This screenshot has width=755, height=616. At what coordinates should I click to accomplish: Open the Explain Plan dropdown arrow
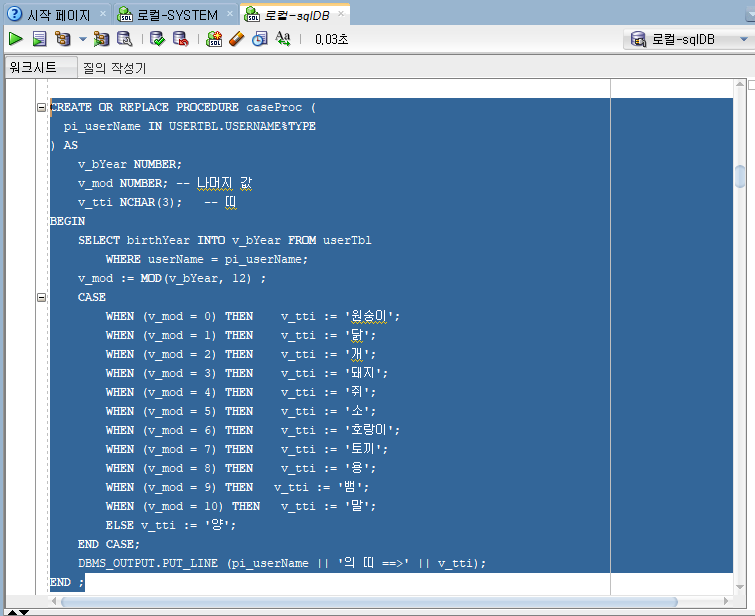[x=83, y=39]
